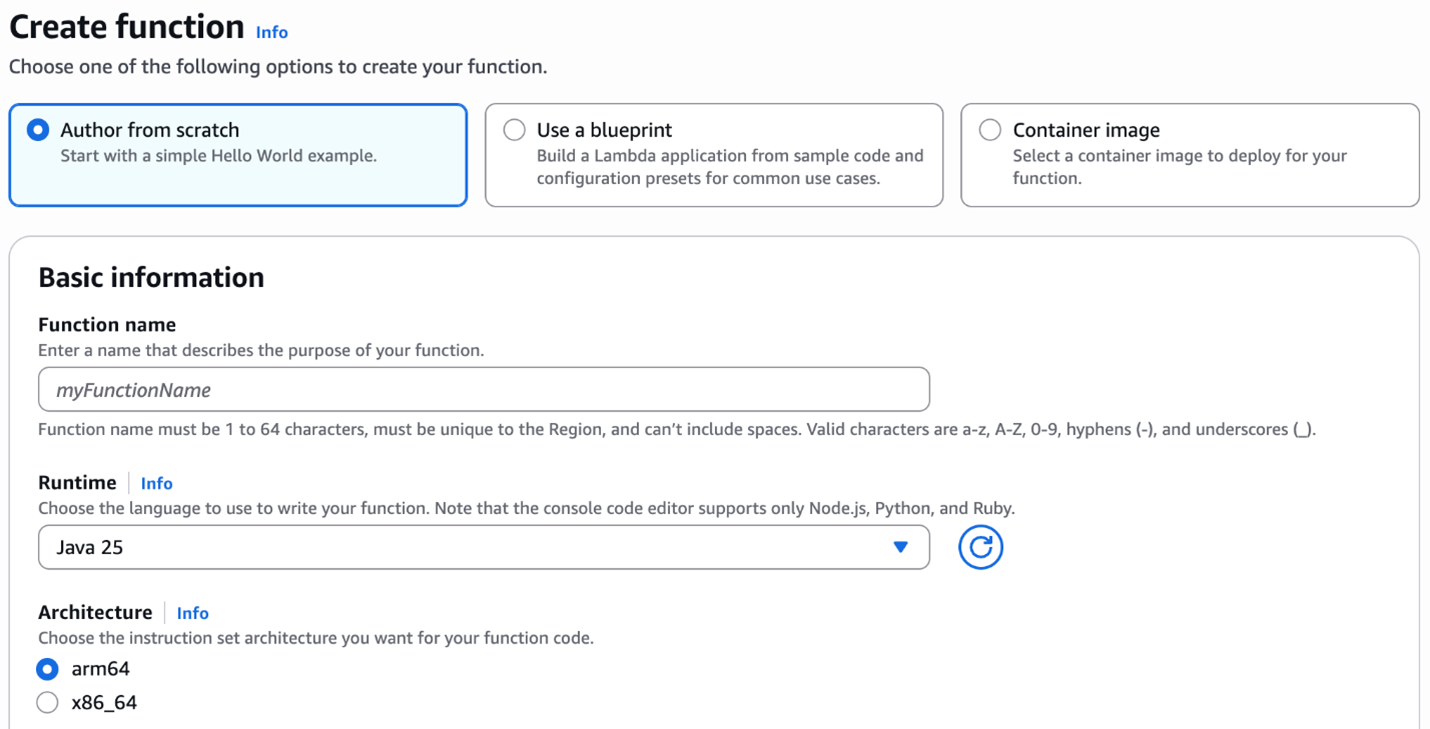1430x729 pixels.
Task: Click the Hello World example description text
Action: click(218, 156)
